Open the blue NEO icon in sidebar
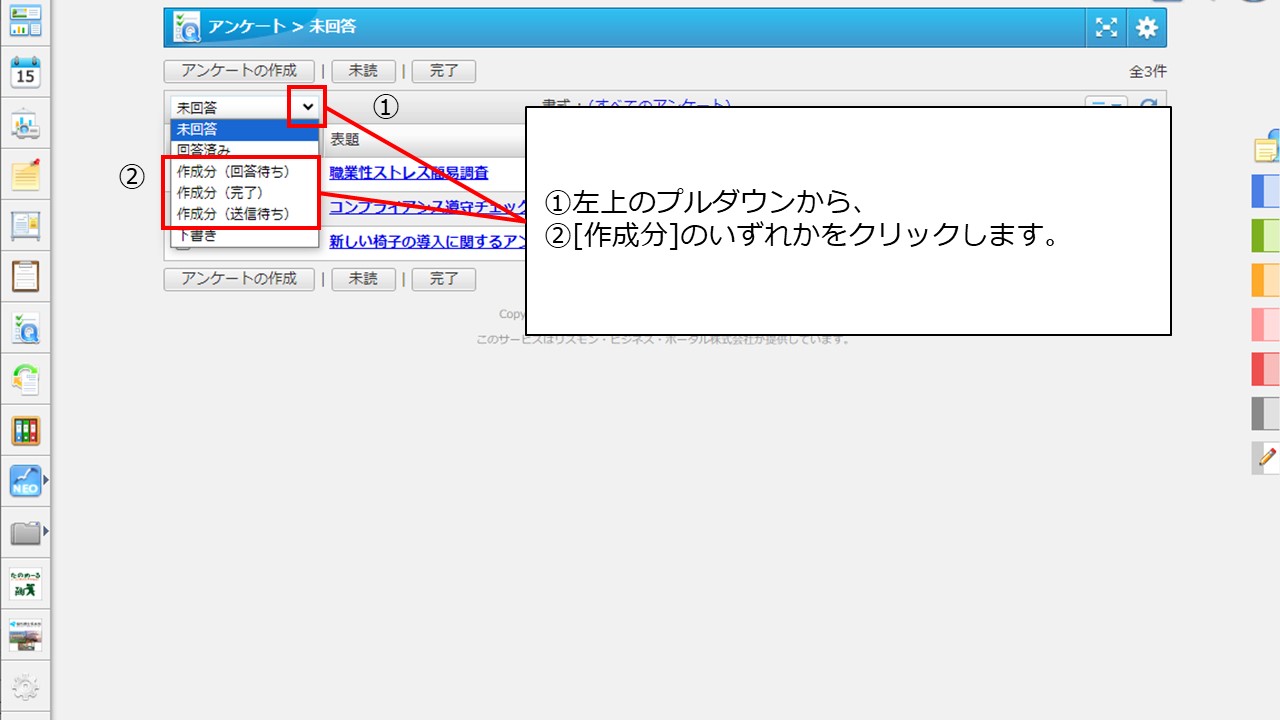 25,482
